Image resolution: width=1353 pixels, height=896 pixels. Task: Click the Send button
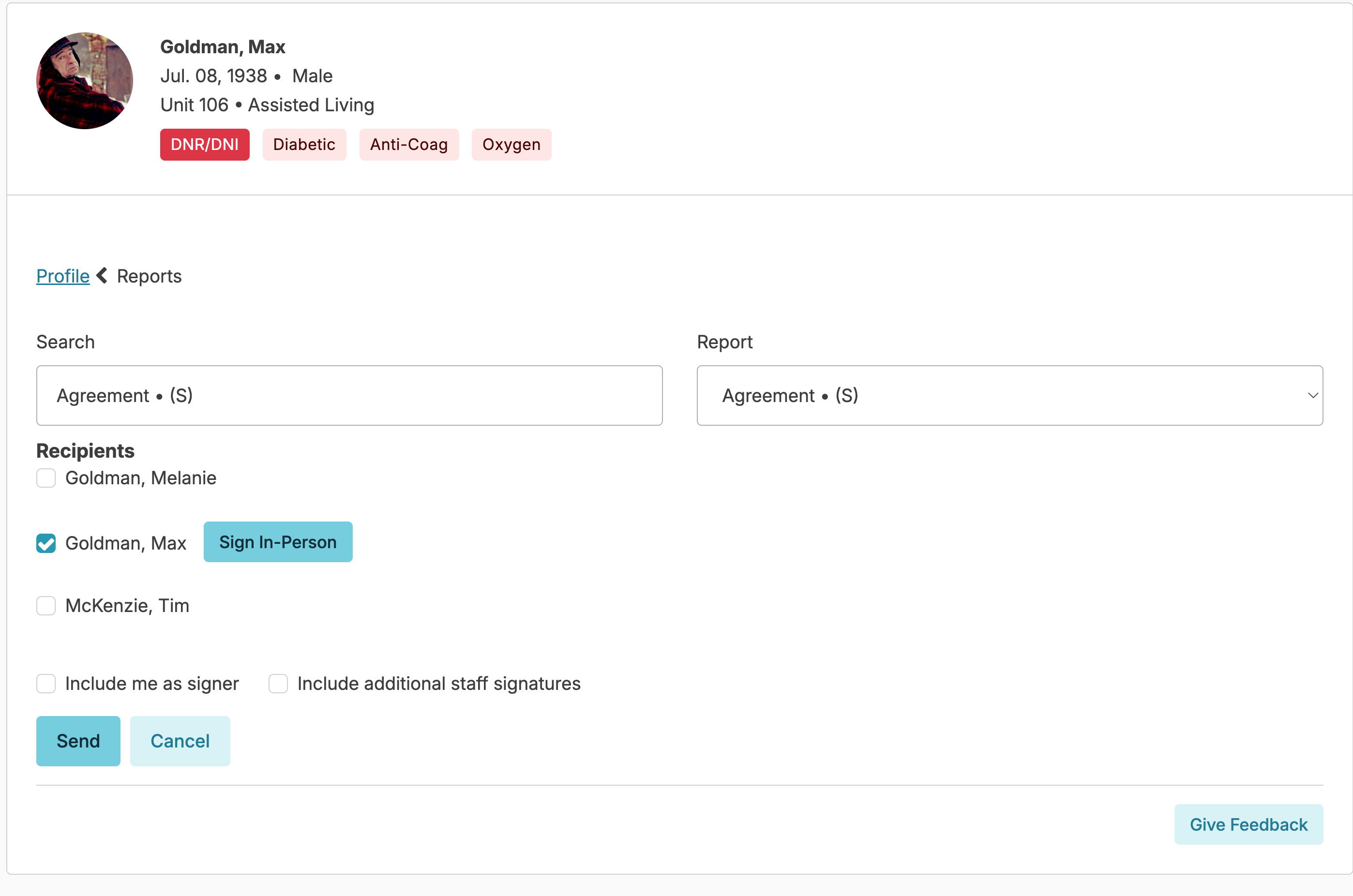coord(78,741)
